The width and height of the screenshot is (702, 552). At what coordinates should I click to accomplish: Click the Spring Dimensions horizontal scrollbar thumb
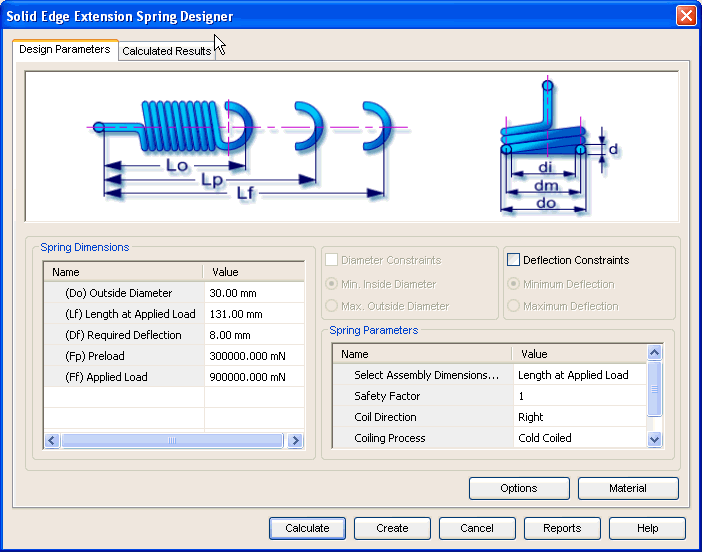pos(172,441)
